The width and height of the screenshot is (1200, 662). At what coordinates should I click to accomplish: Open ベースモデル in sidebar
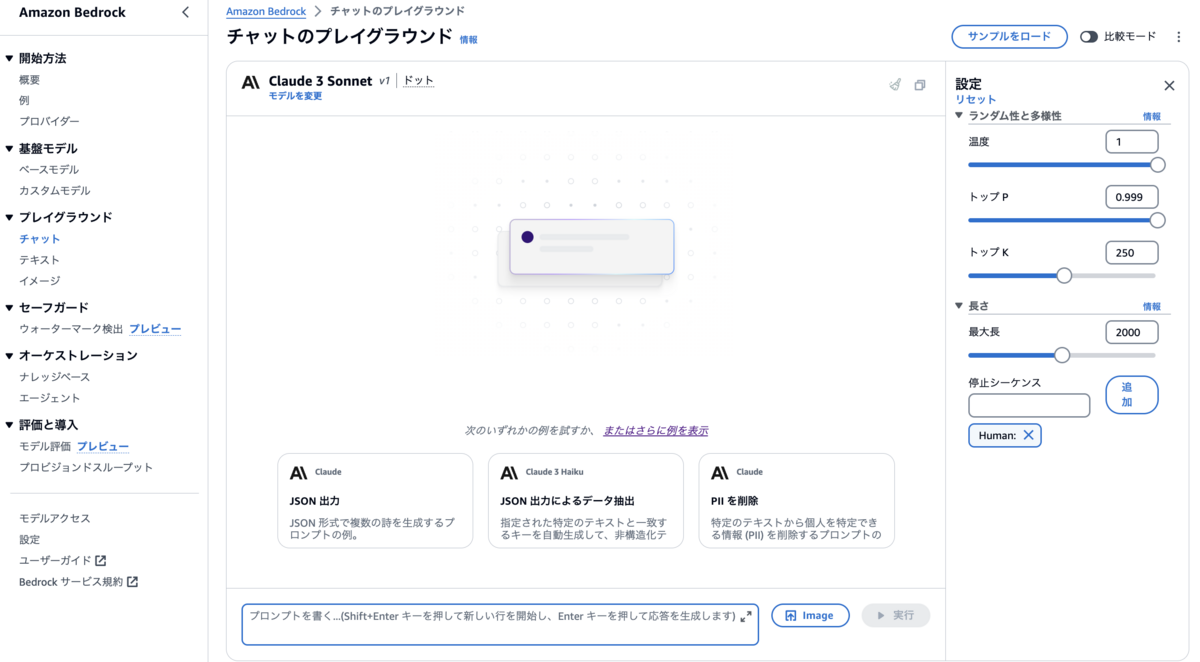tap(49, 170)
